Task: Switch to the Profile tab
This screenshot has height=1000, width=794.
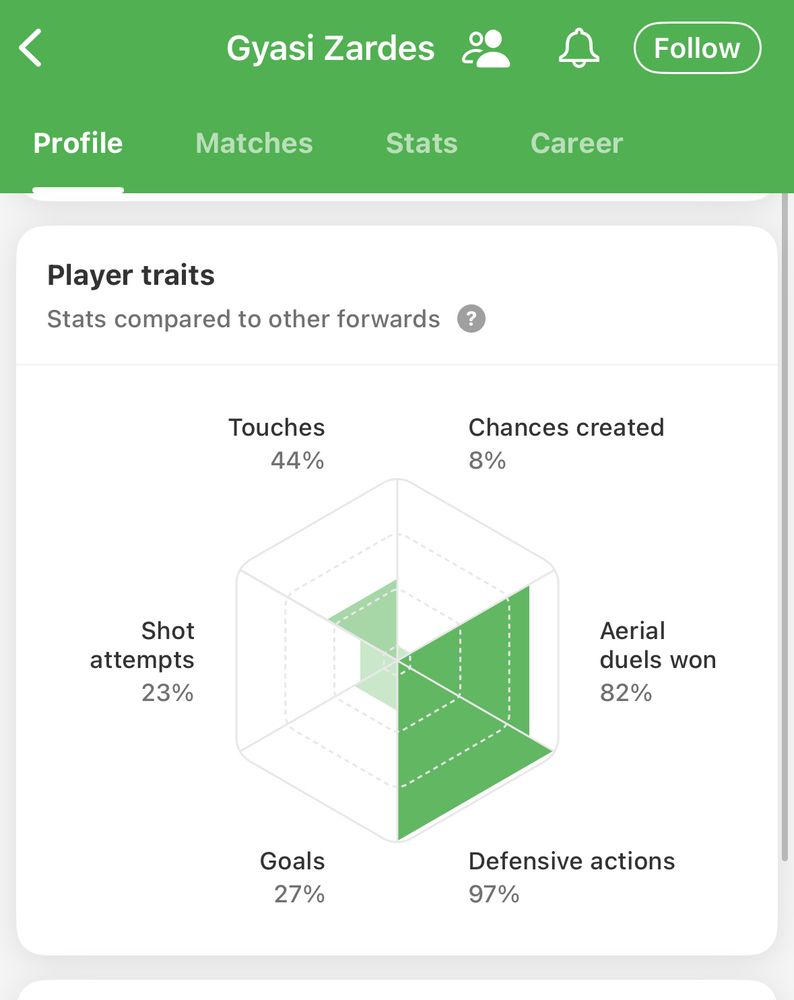Action: click(x=78, y=143)
